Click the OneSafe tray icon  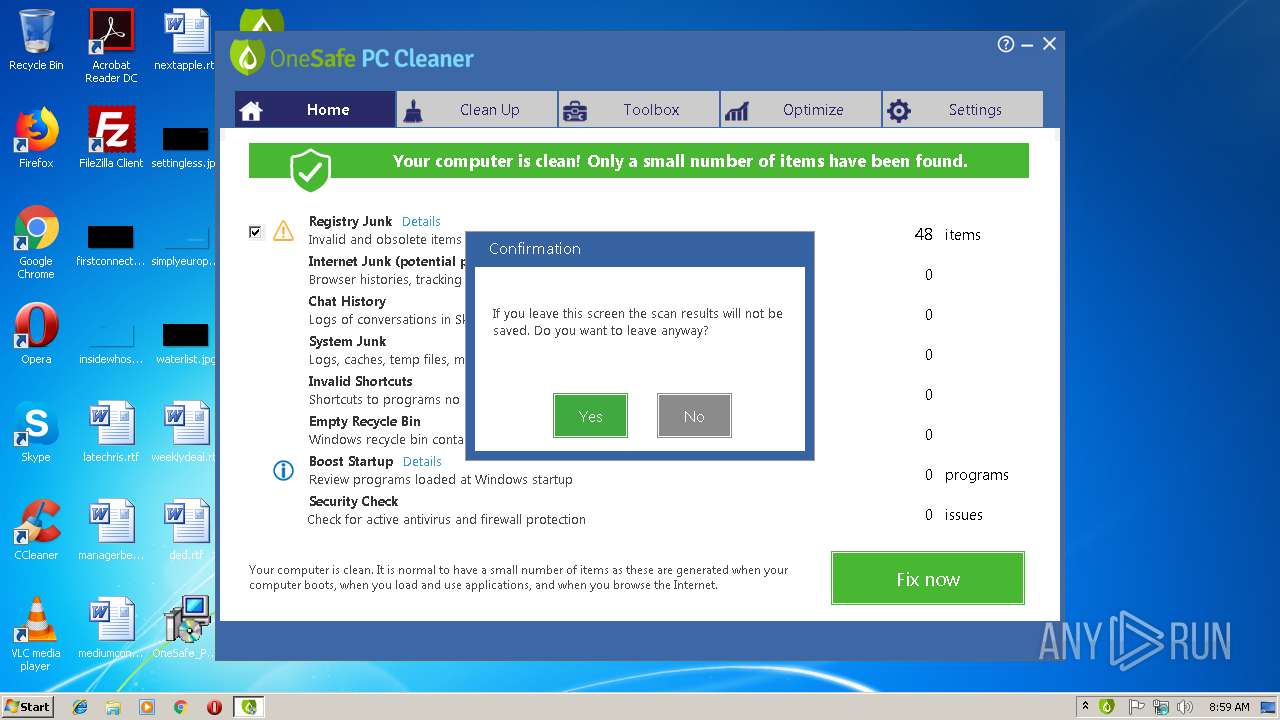(1107, 706)
